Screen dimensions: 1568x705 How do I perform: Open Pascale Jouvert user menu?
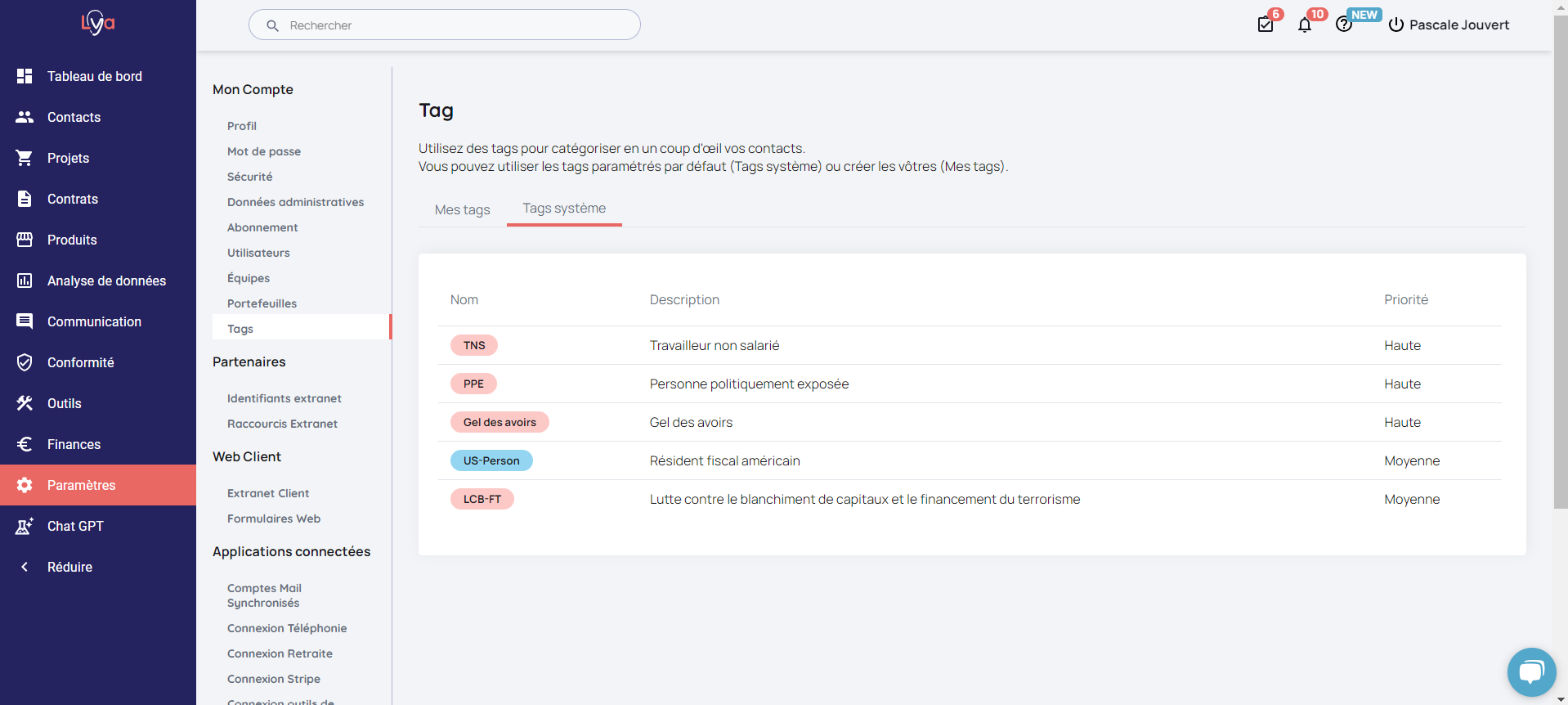pos(1449,25)
